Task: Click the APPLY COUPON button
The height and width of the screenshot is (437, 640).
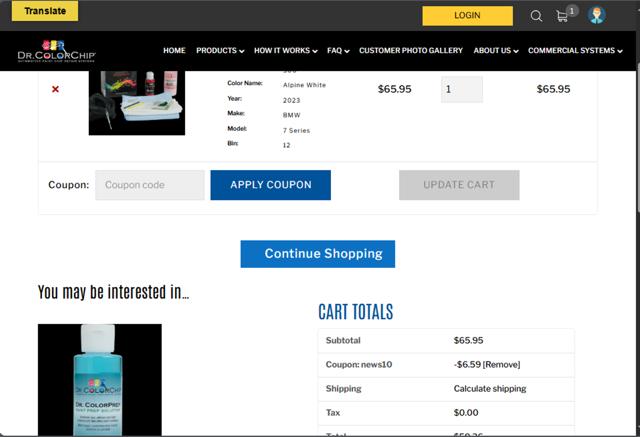Action: click(x=271, y=185)
